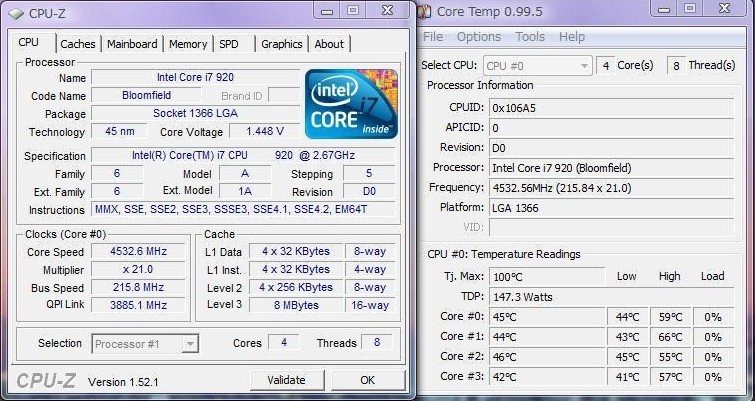Screen dimensions: 755x401
Task: Click the APICID field in Core Temp
Action: click(612, 128)
